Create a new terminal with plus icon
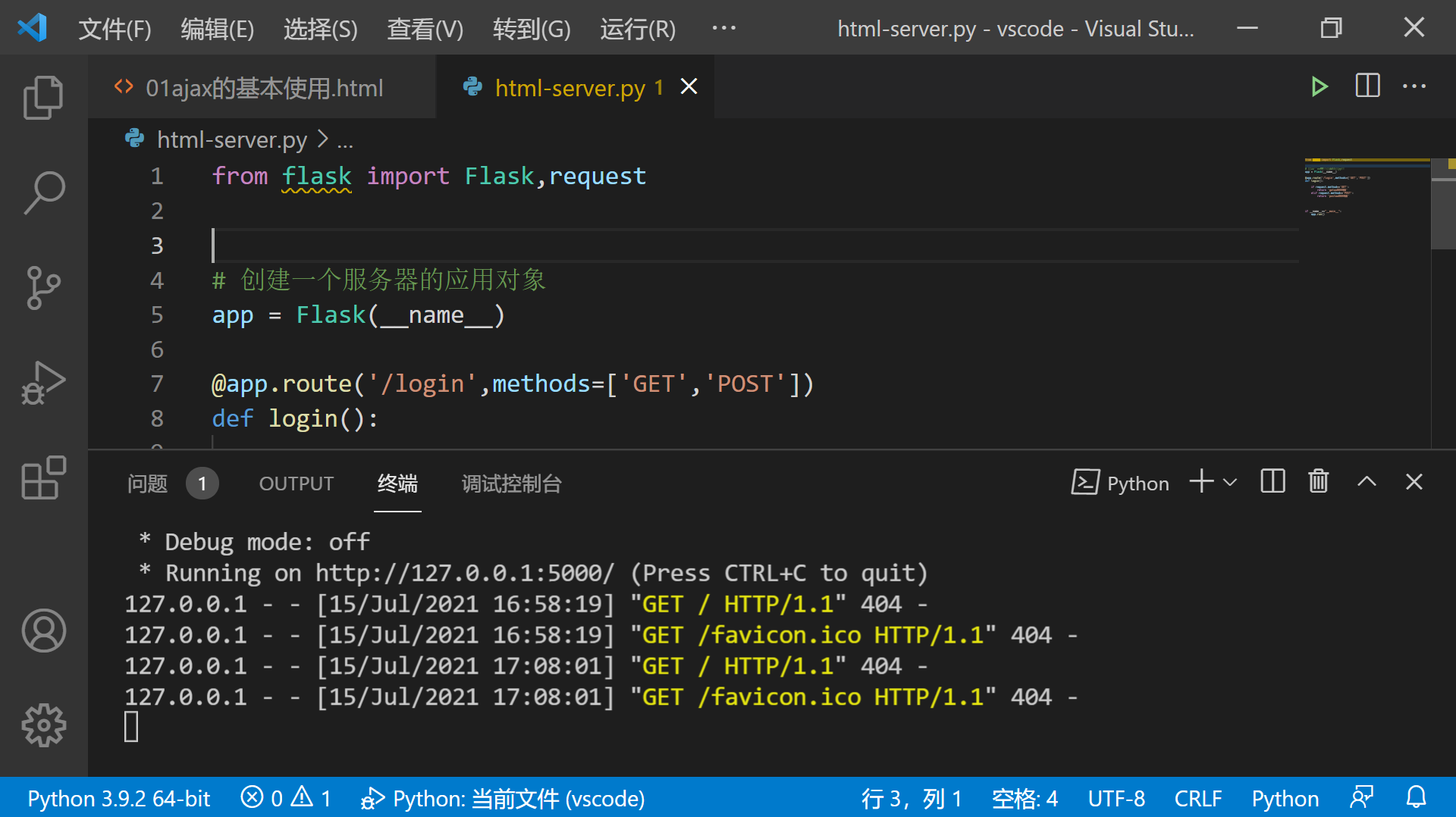The image size is (1456, 817). [x=1201, y=482]
